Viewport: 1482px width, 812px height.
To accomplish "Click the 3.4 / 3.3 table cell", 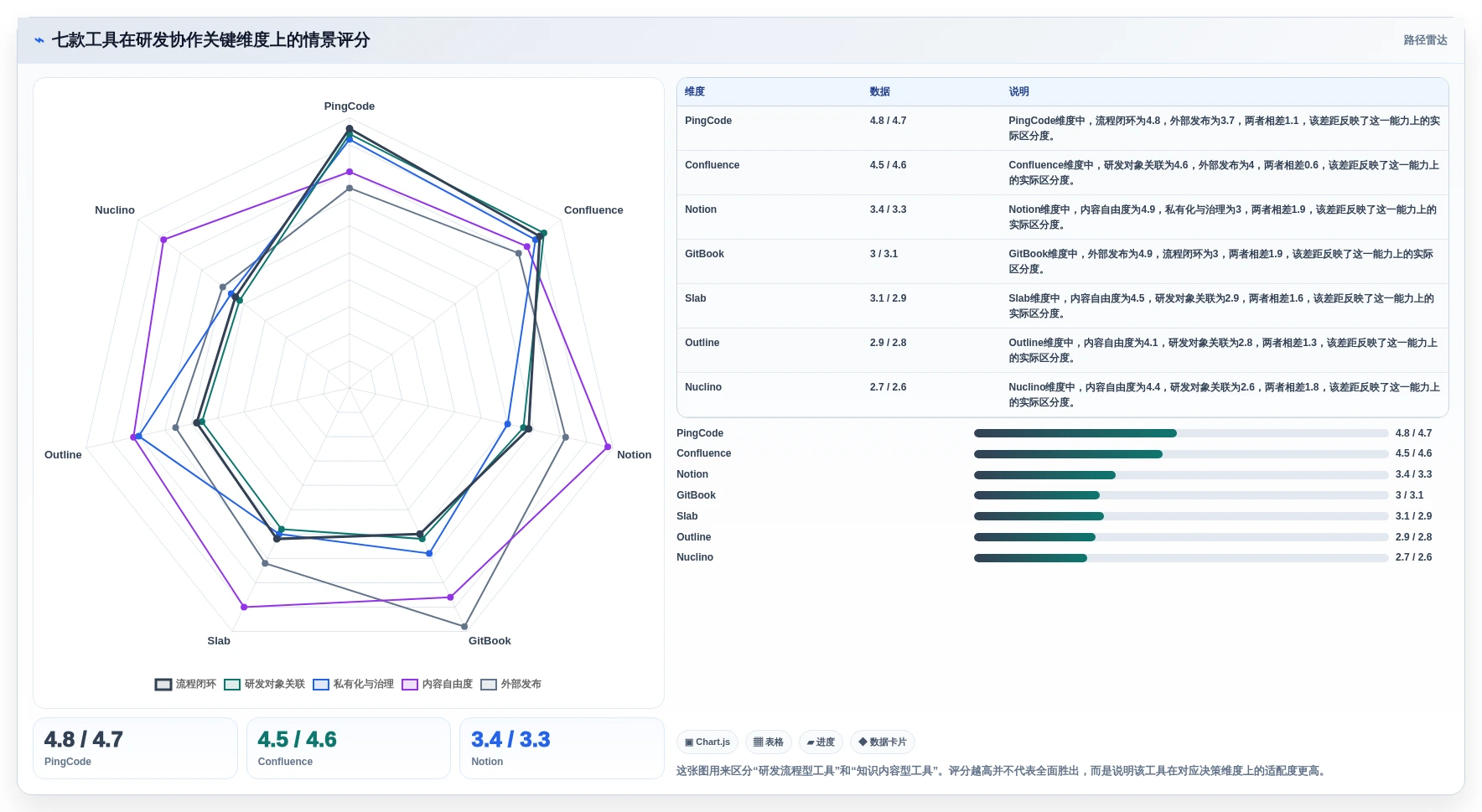I will (x=888, y=209).
